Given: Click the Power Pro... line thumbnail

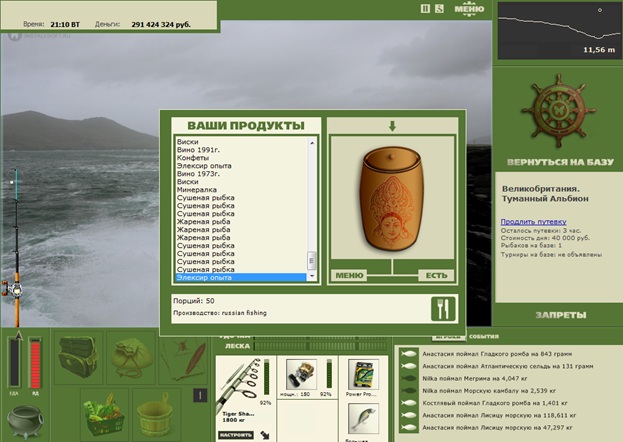Looking at the screenshot, I should point(364,374).
